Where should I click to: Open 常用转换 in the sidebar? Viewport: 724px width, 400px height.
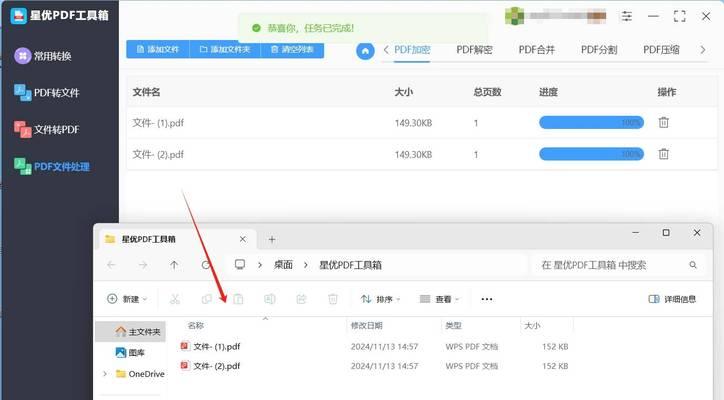[x=42, y=56]
